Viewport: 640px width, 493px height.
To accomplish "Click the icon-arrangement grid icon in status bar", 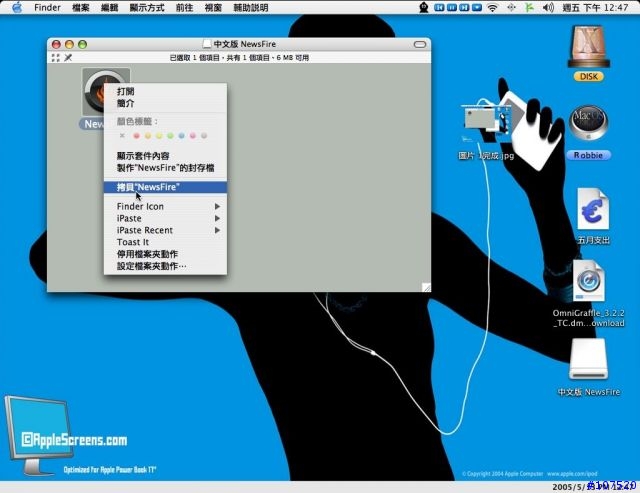I will click(x=56, y=58).
